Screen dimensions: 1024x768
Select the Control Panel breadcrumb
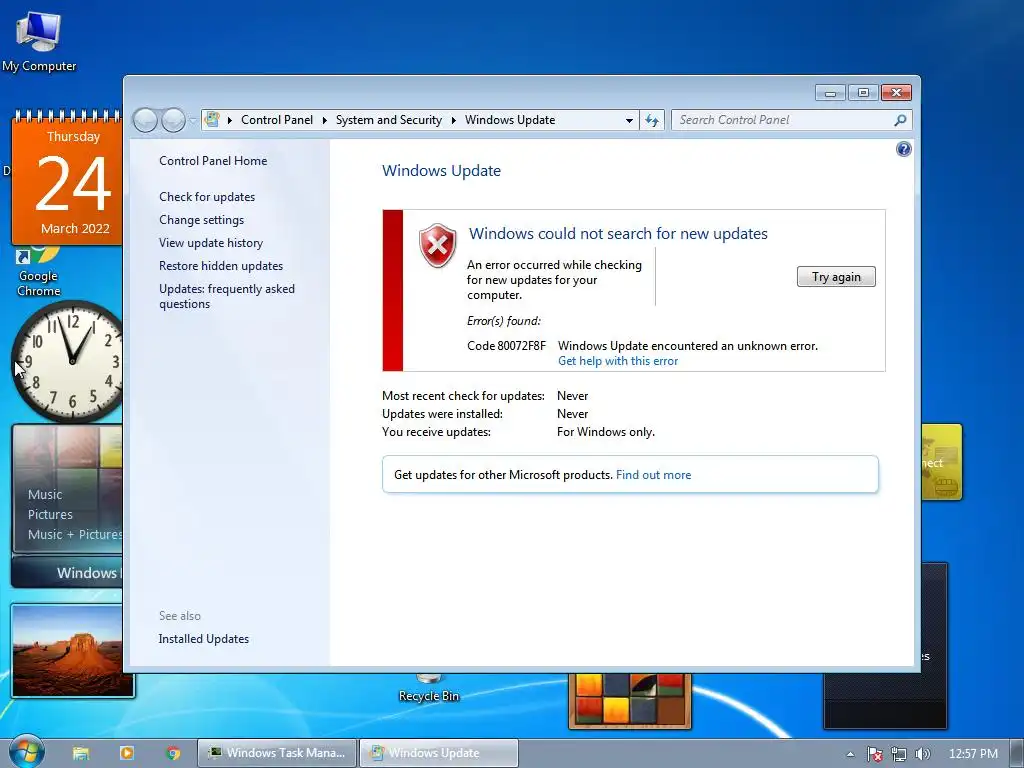point(277,120)
